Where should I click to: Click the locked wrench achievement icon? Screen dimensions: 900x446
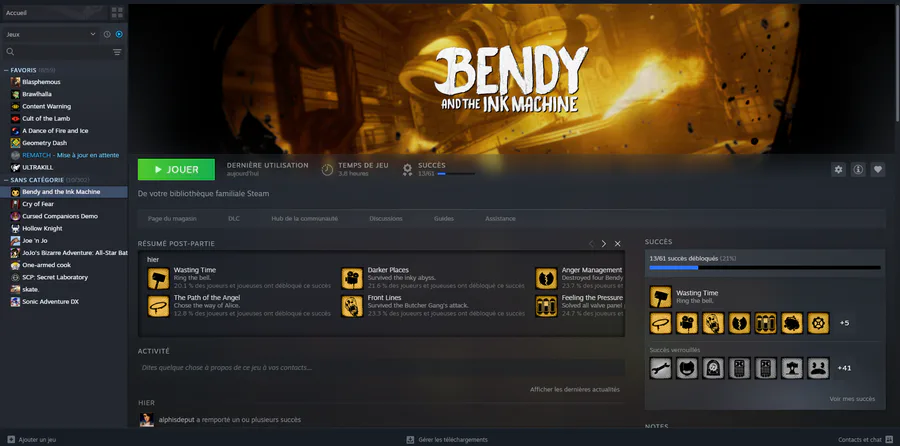coord(661,368)
